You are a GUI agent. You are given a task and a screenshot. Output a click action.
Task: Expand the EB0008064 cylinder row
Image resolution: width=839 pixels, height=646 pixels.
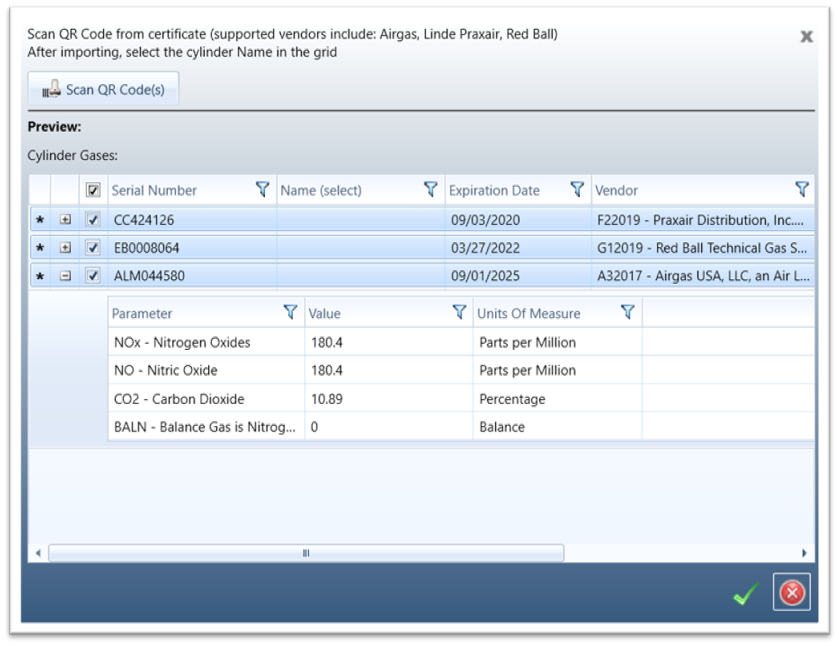65,248
